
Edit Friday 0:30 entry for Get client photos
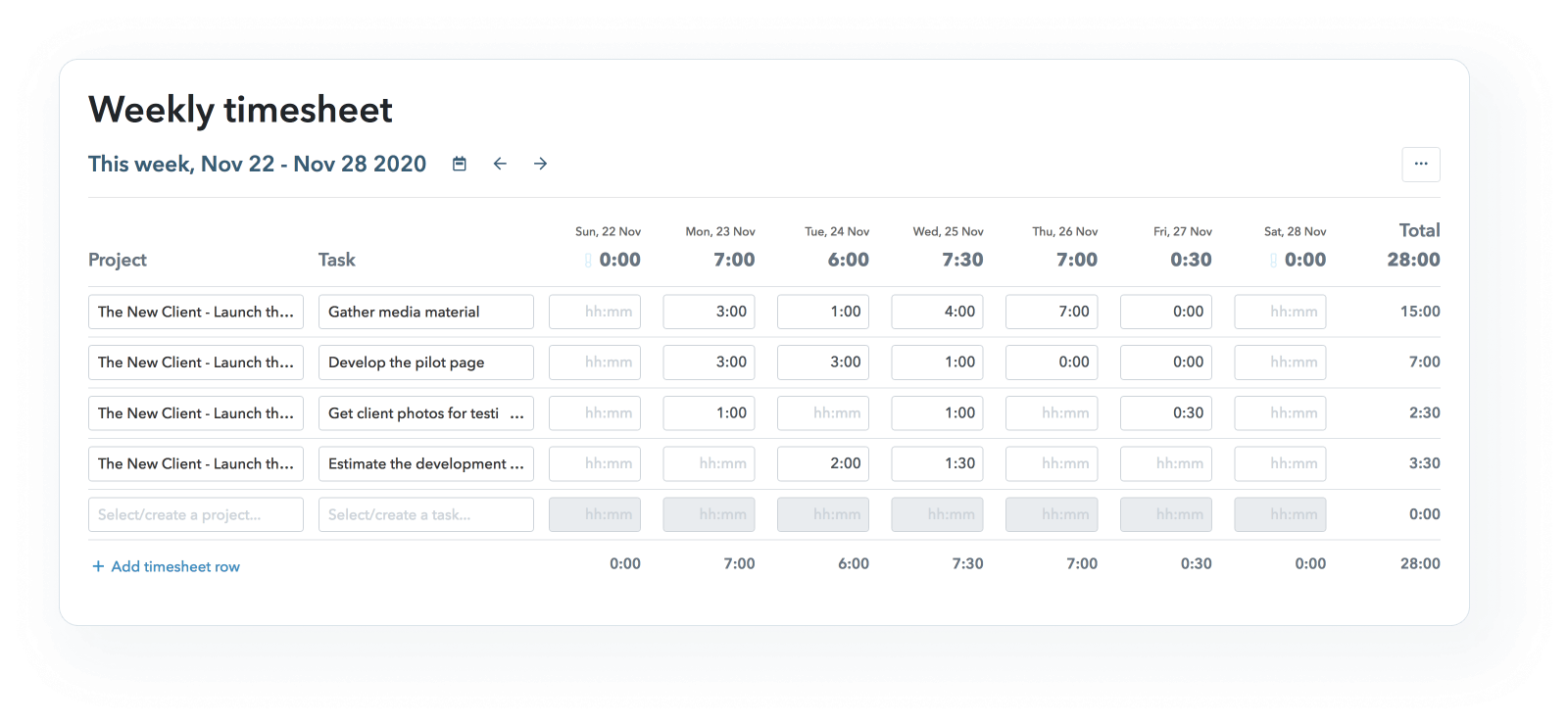click(x=1166, y=413)
